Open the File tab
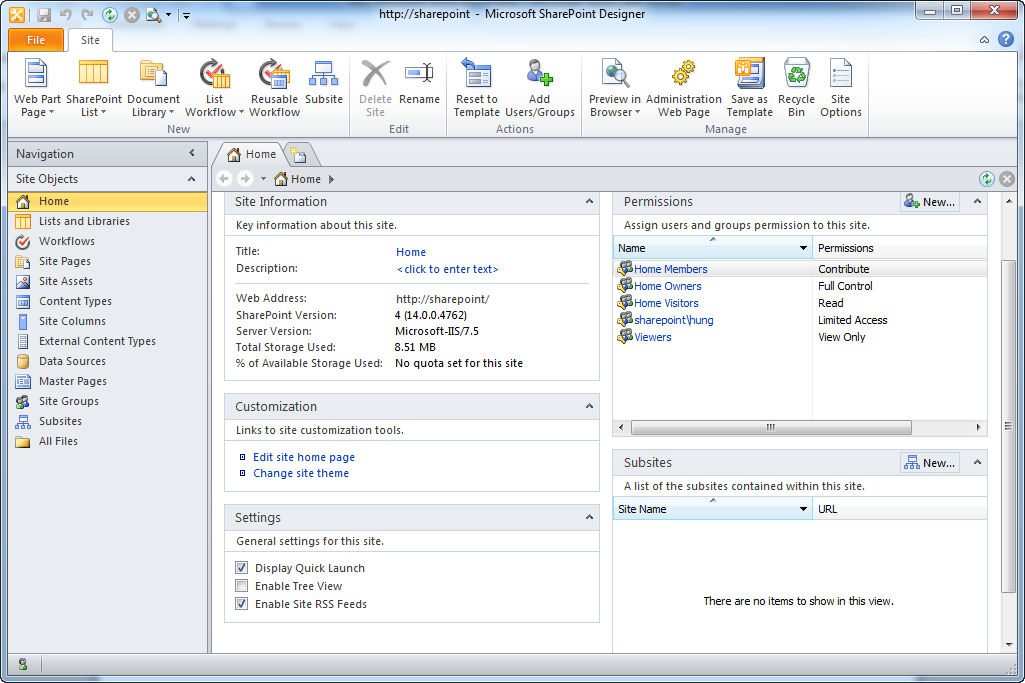The width and height of the screenshot is (1025, 683). click(36, 40)
